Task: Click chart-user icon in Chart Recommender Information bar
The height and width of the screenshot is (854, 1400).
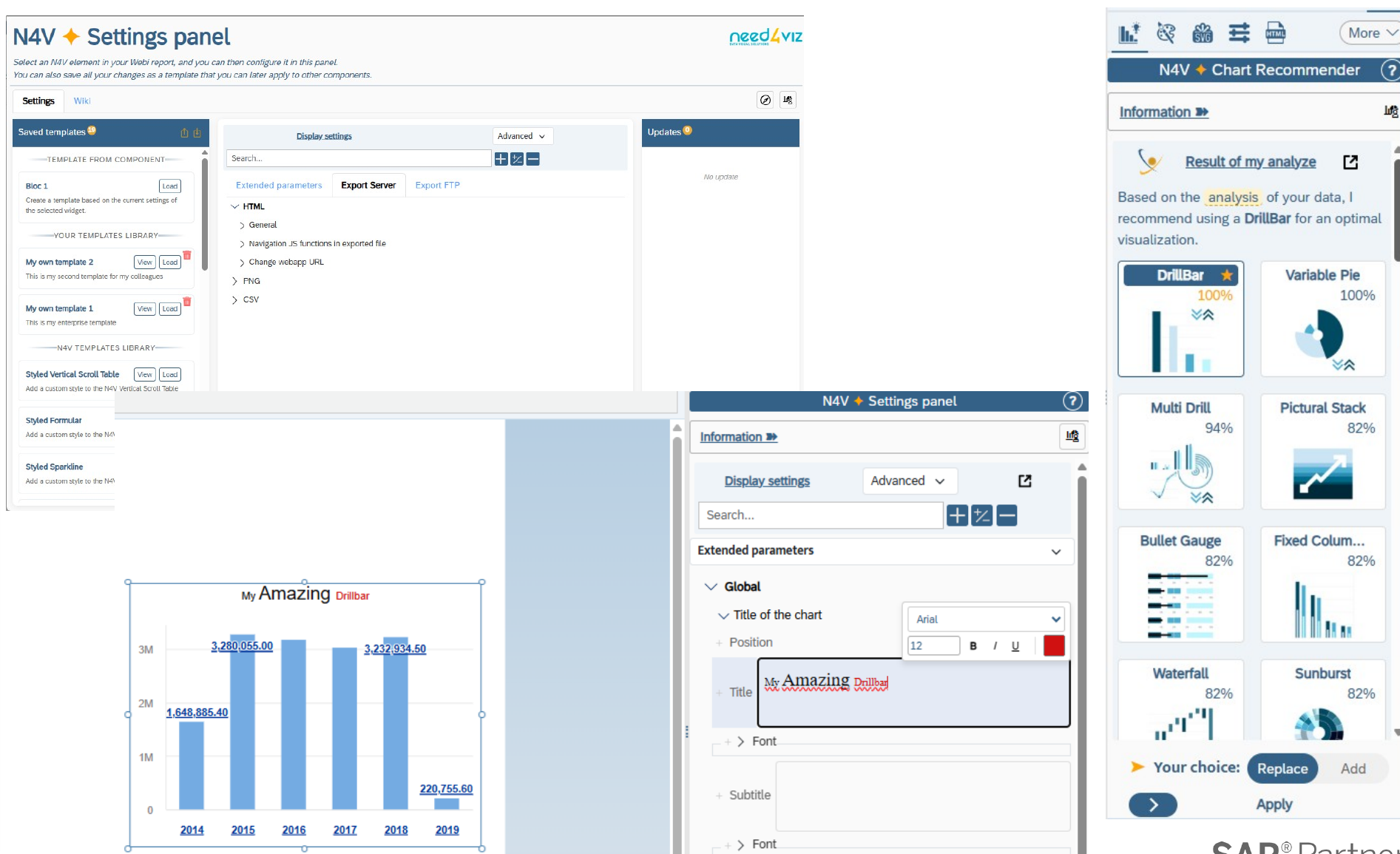Action: click(1390, 112)
